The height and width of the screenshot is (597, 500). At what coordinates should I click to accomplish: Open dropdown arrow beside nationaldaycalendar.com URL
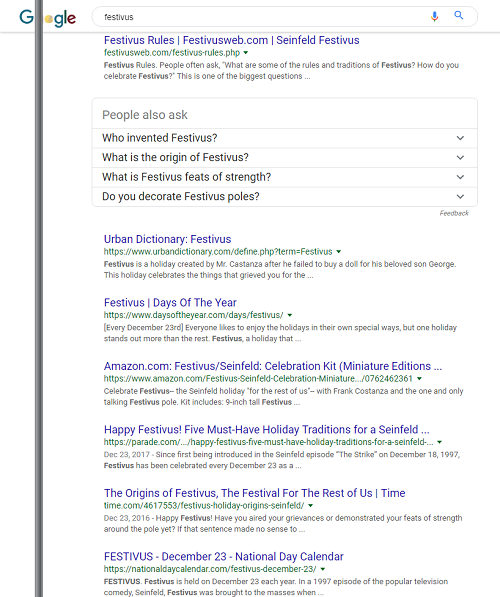pyautogui.click(x=323, y=569)
